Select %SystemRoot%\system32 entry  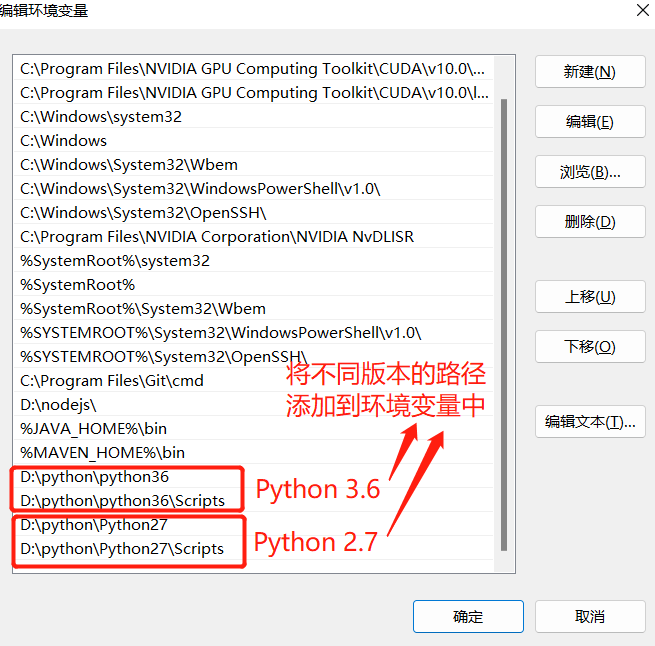click(x=254, y=261)
